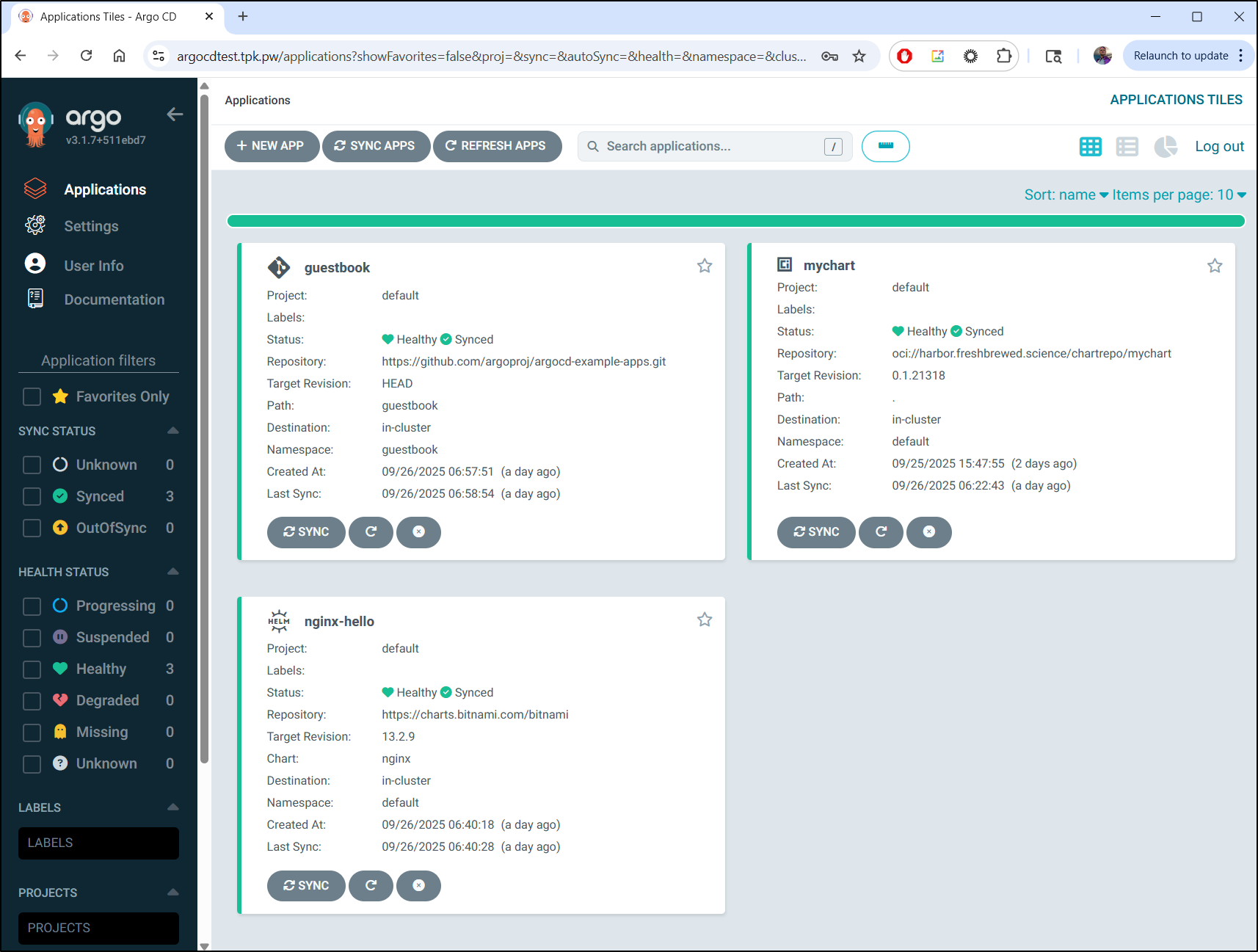Viewport: 1258px width, 952px height.
Task: Star the nginx-hello application
Action: coord(705,620)
